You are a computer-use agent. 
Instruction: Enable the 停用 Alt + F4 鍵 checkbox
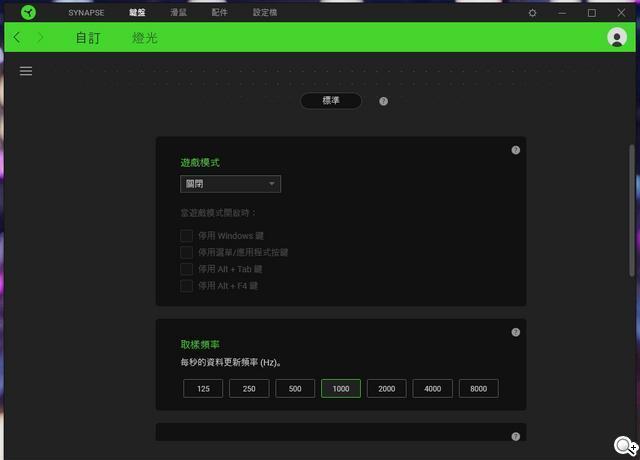pyautogui.click(x=186, y=287)
